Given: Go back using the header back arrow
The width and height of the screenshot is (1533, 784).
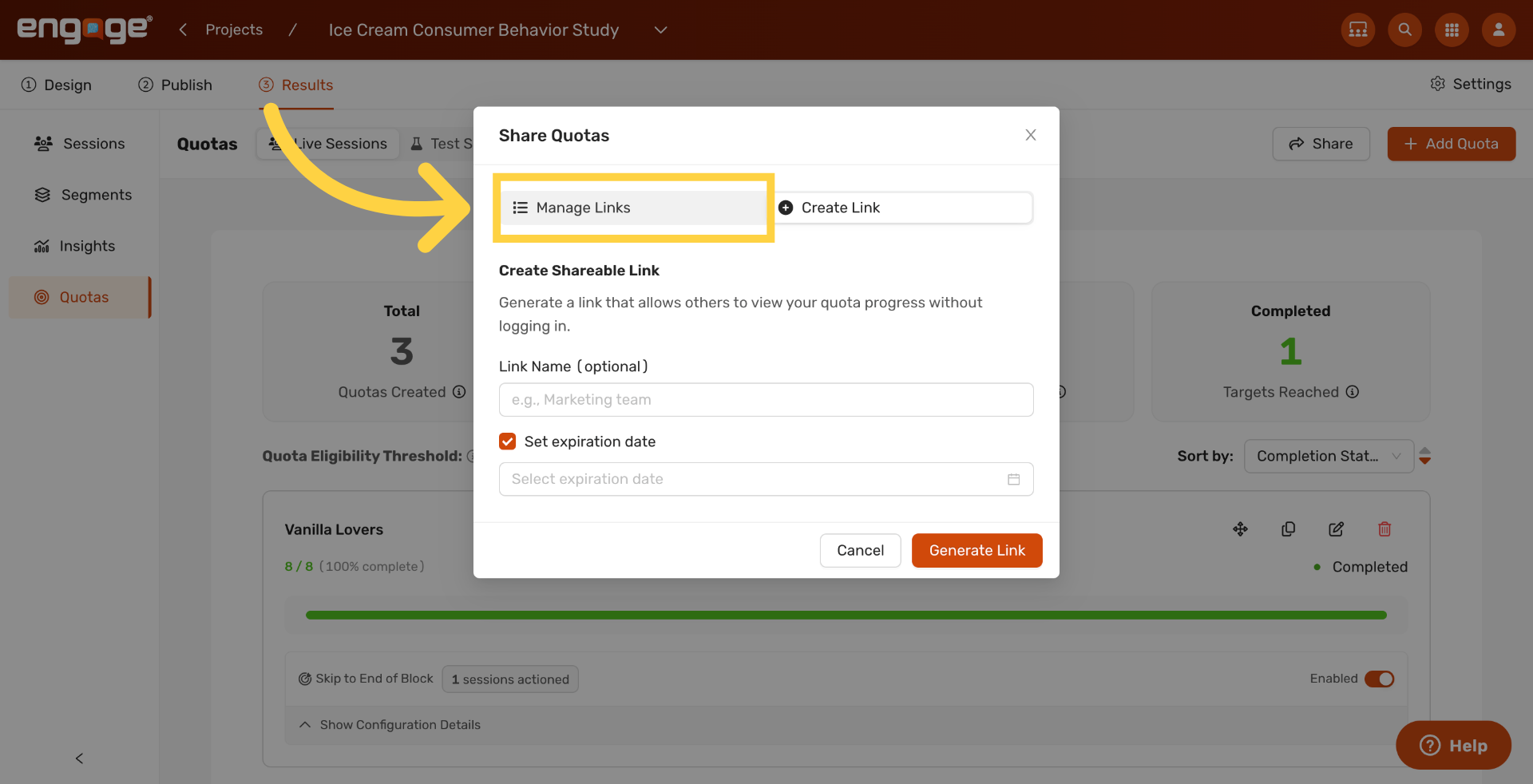Looking at the screenshot, I should [183, 30].
